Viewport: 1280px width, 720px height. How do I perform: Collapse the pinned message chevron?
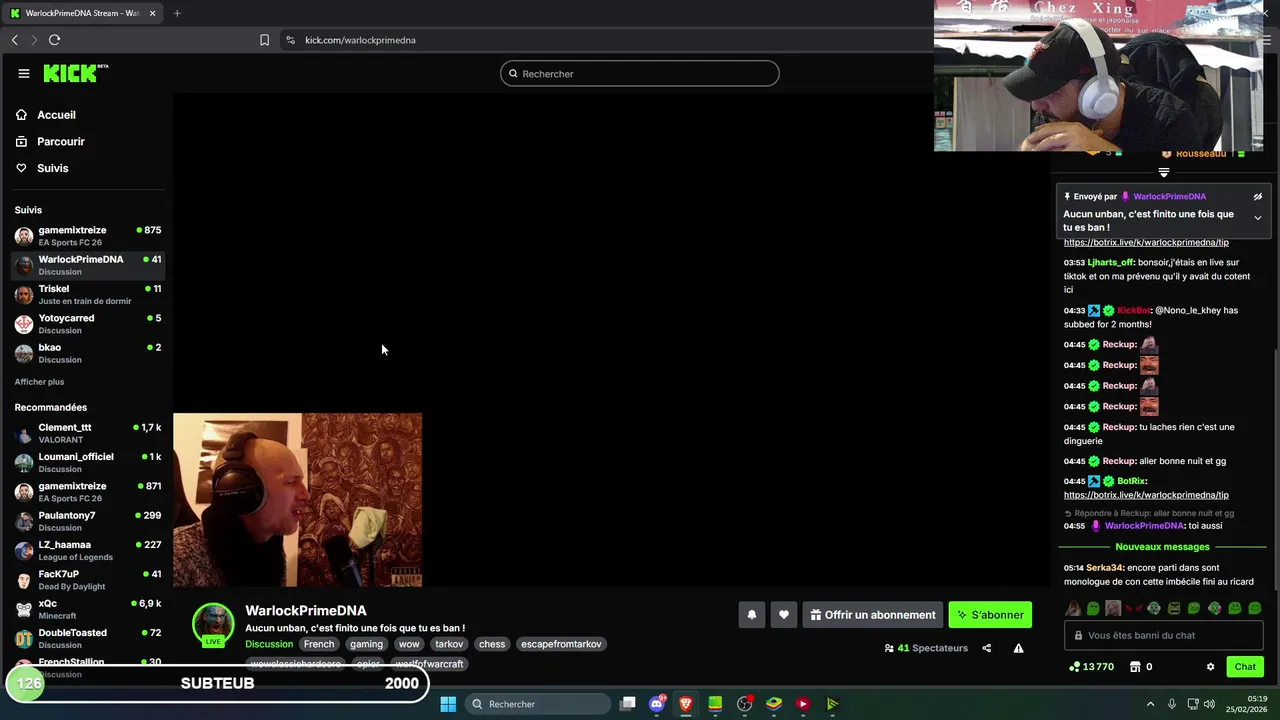(x=1258, y=218)
